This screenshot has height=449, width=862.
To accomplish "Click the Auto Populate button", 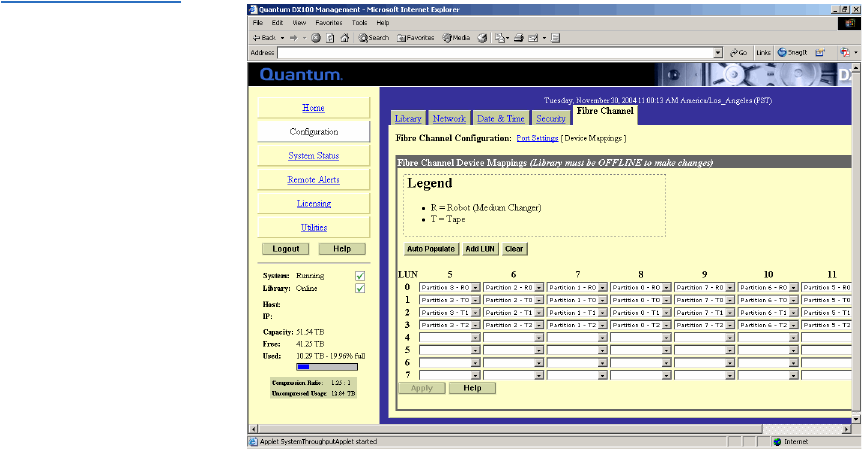I will tap(431, 249).
